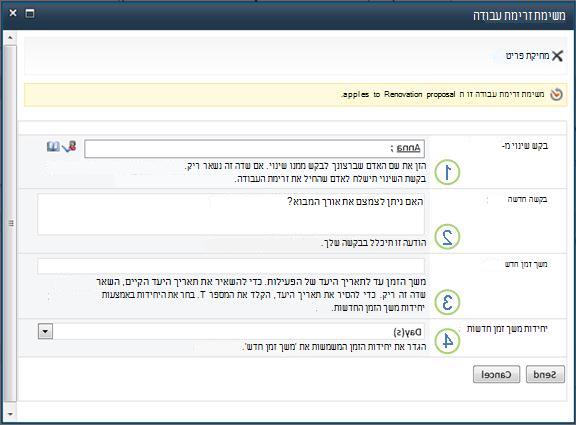Close the workflow task dialog
The height and width of the screenshot is (425, 576).
[x=13, y=13]
